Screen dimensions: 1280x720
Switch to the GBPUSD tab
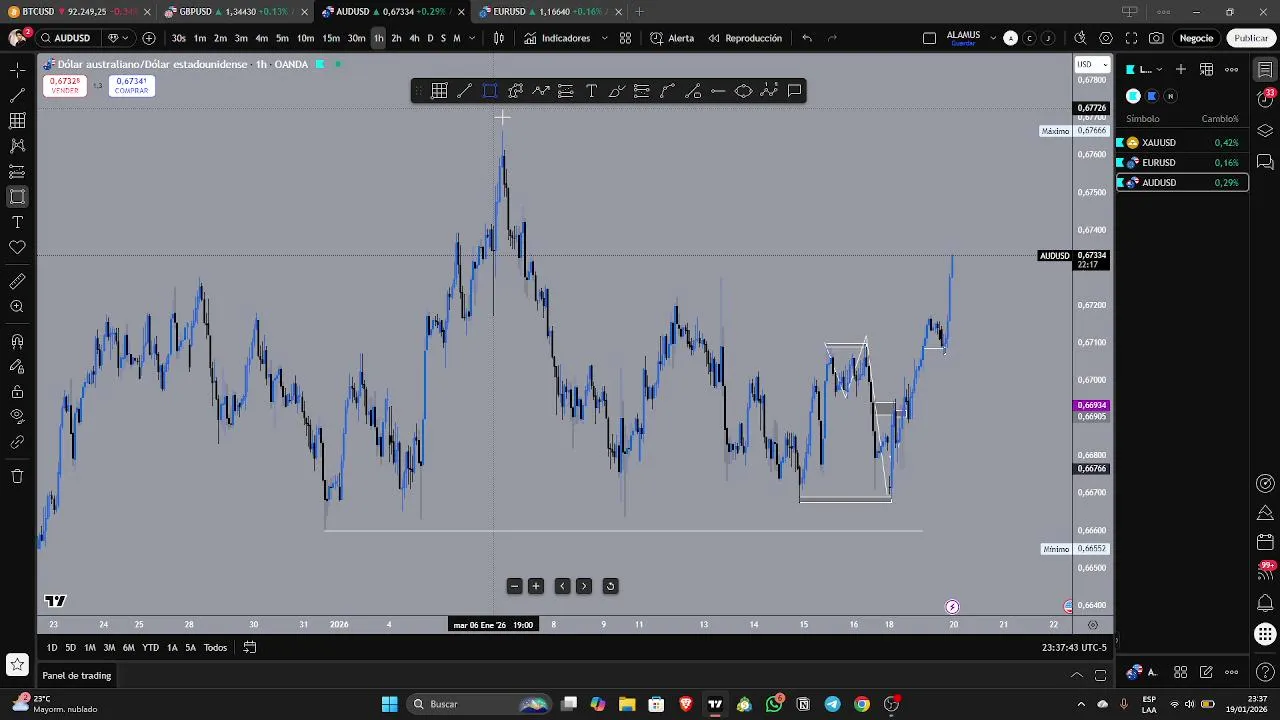pos(237,12)
